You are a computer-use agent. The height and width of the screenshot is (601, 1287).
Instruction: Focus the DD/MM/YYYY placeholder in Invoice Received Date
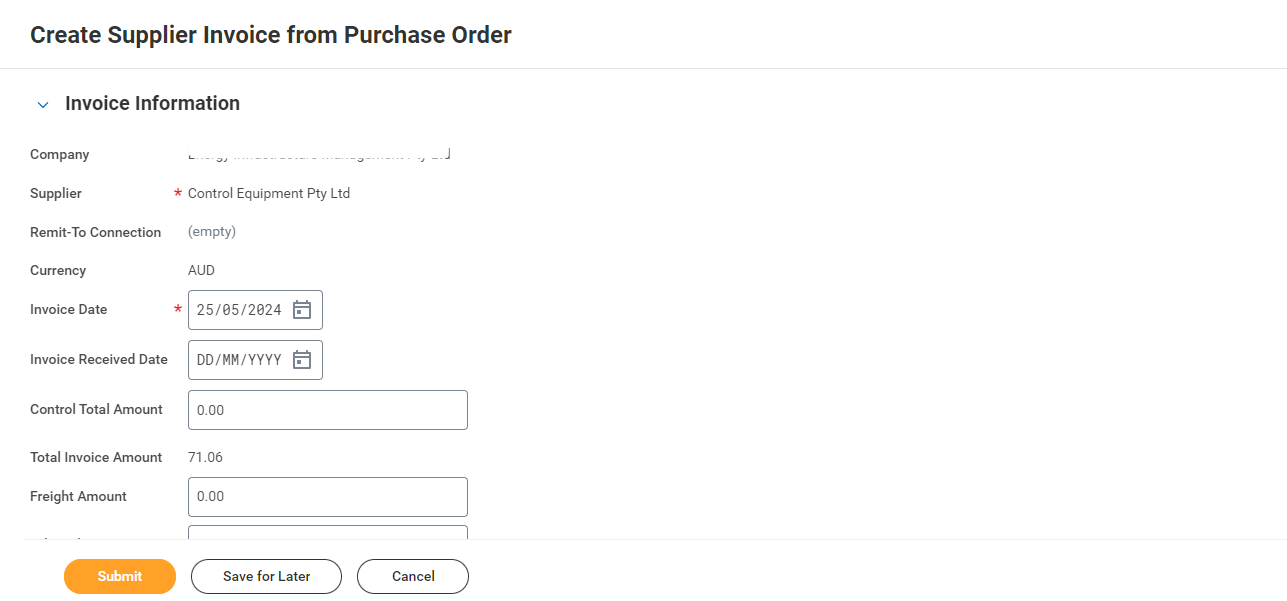click(239, 360)
